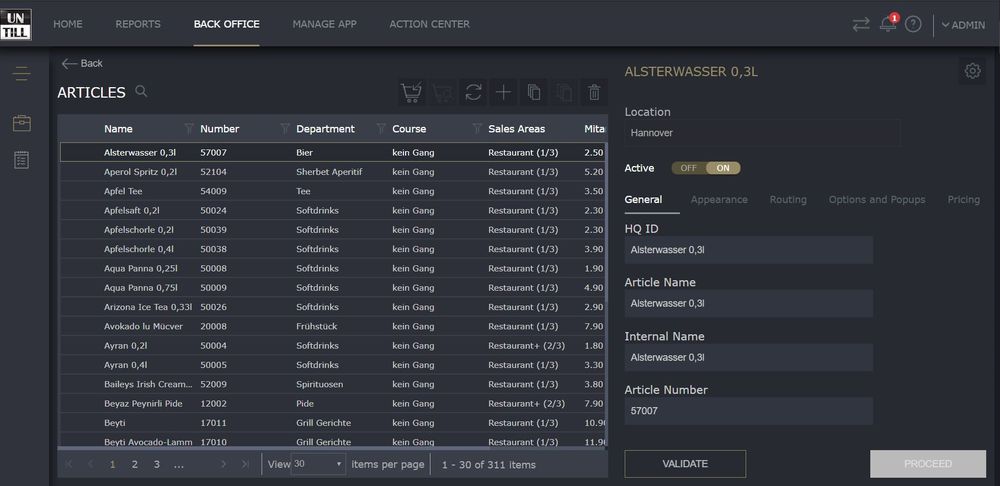Click the delete trash icon
Viewport: 1000px width, 486px height.
[594, 92]
